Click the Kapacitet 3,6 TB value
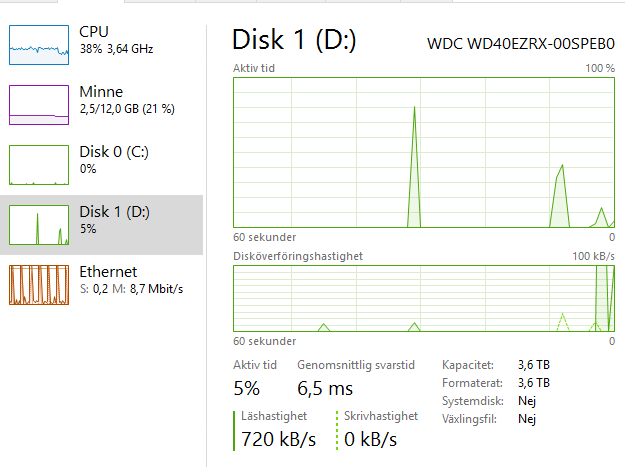 tap(533, 365)
